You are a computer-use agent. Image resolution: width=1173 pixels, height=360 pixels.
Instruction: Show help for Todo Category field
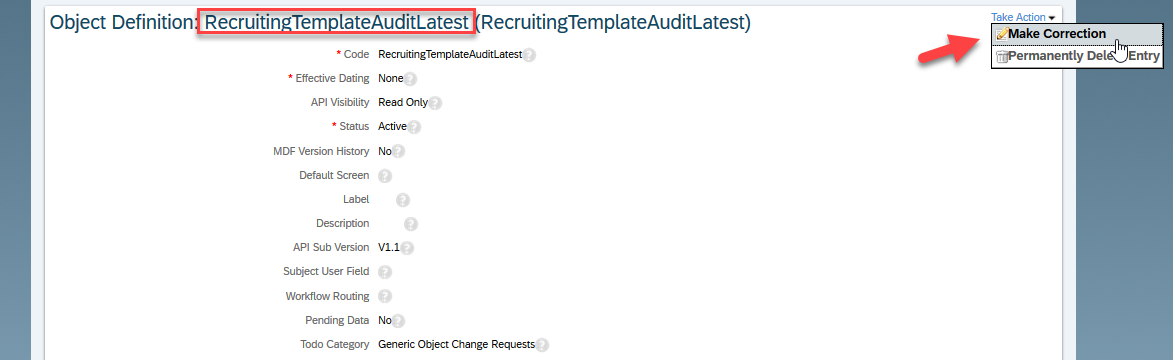click(x=542, y=345)
